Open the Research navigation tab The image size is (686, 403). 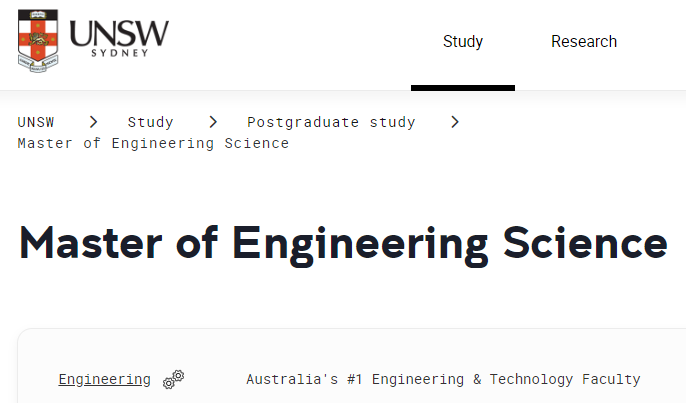584,42
